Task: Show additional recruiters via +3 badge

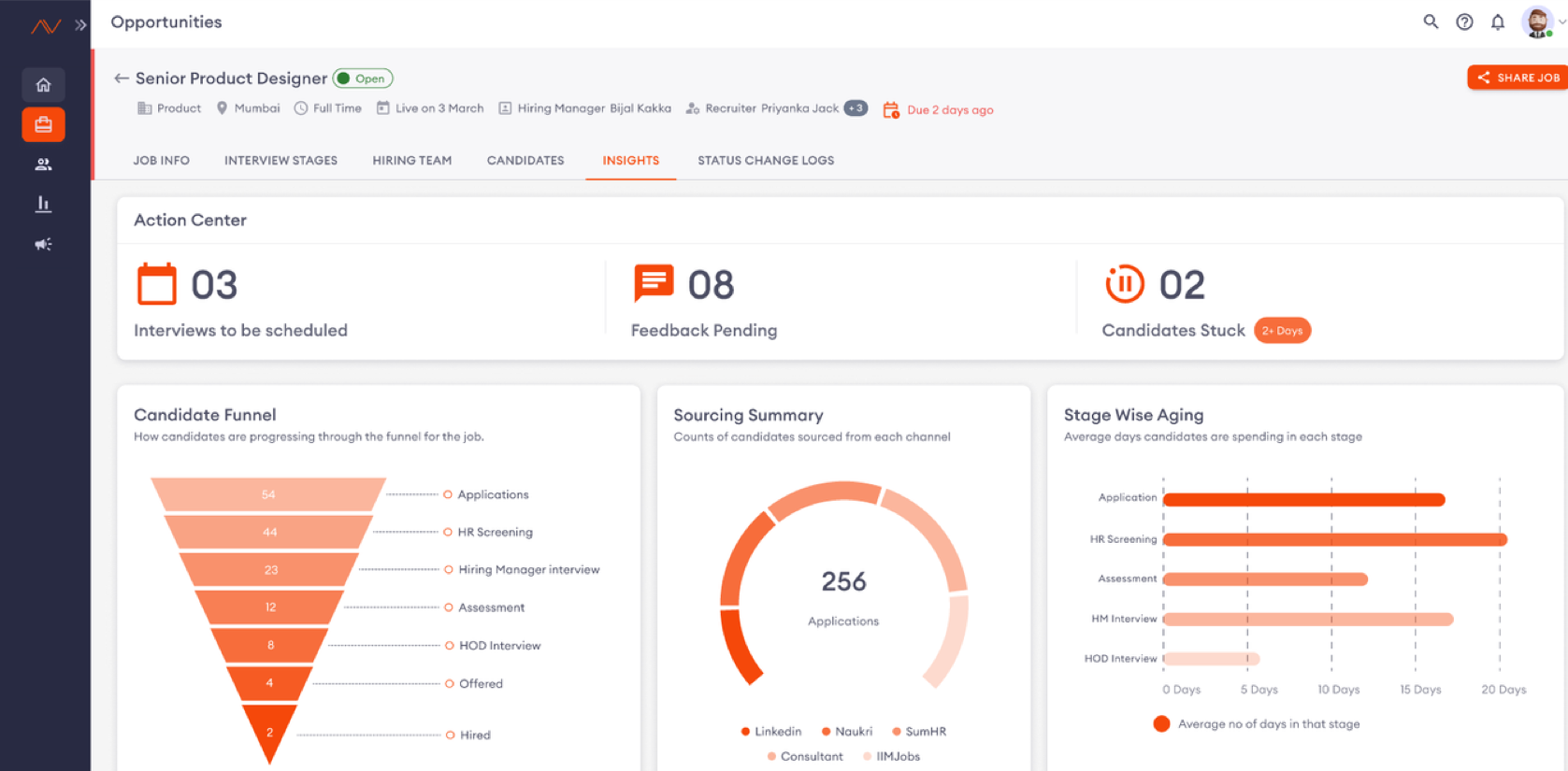Action: 856,108
